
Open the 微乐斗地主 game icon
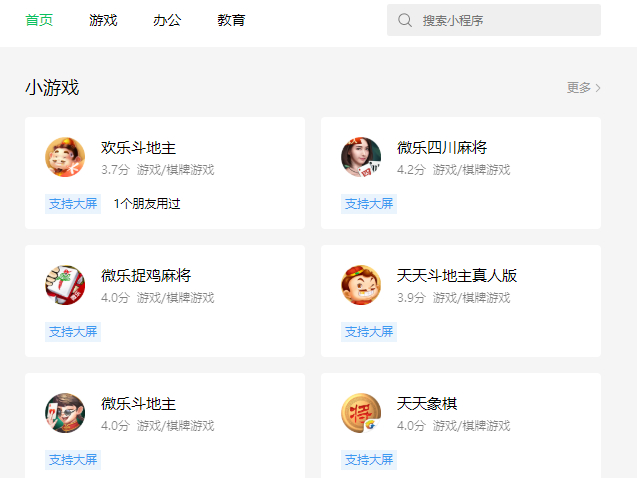pos(65,413)
